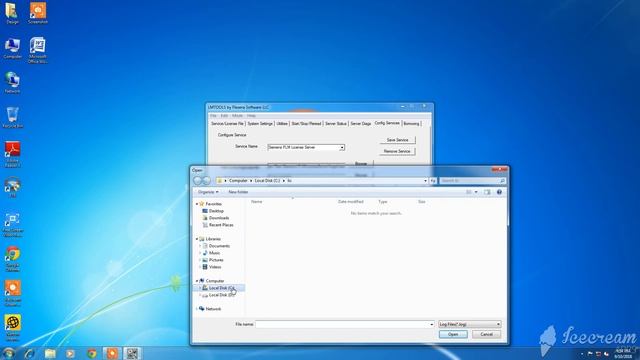This screenshot has height=360, width=640.
Task: Select the Microsoft Office Word desktop icon
Action: [38, 50]
